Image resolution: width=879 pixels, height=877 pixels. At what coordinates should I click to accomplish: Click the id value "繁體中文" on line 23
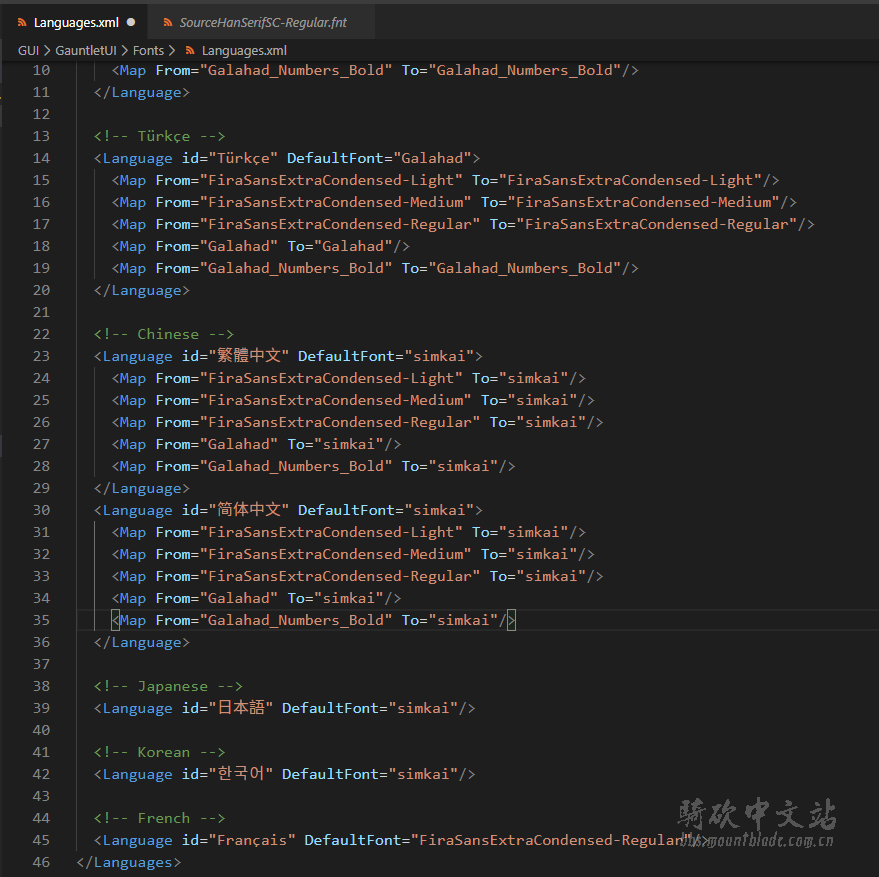coord(249,356)
